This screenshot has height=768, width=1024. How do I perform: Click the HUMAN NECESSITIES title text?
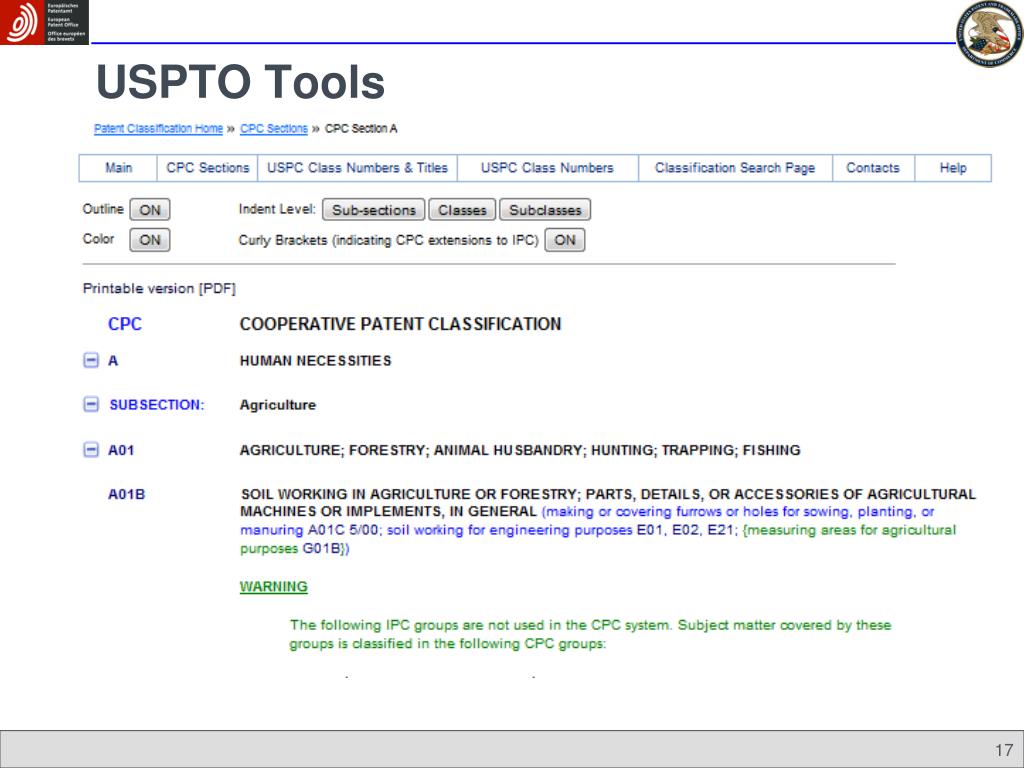[x=315, y=360]
